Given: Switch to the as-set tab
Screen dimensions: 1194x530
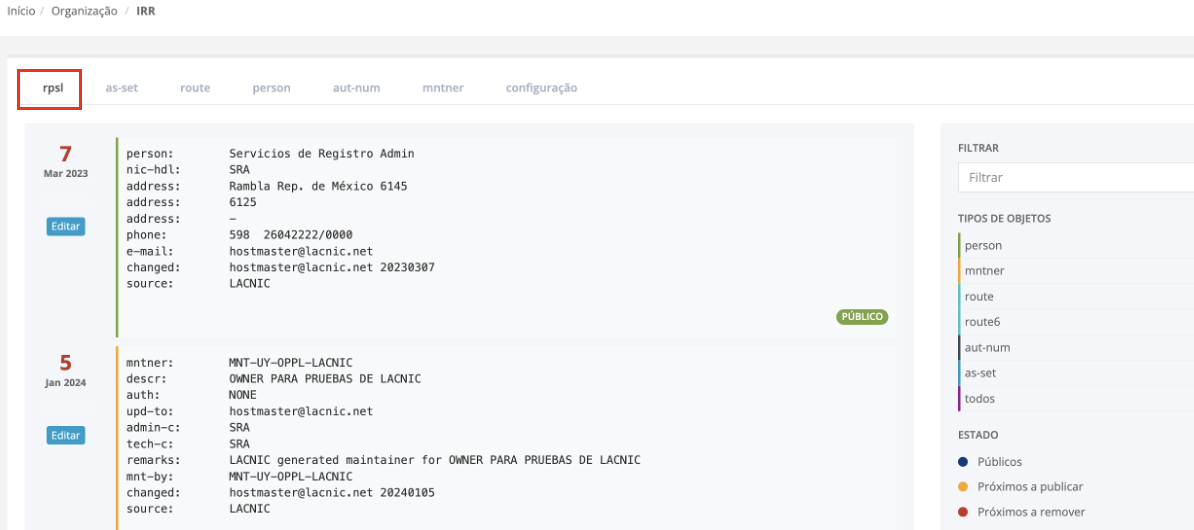Looking at the screenshot, I should (x=121, y=88).
